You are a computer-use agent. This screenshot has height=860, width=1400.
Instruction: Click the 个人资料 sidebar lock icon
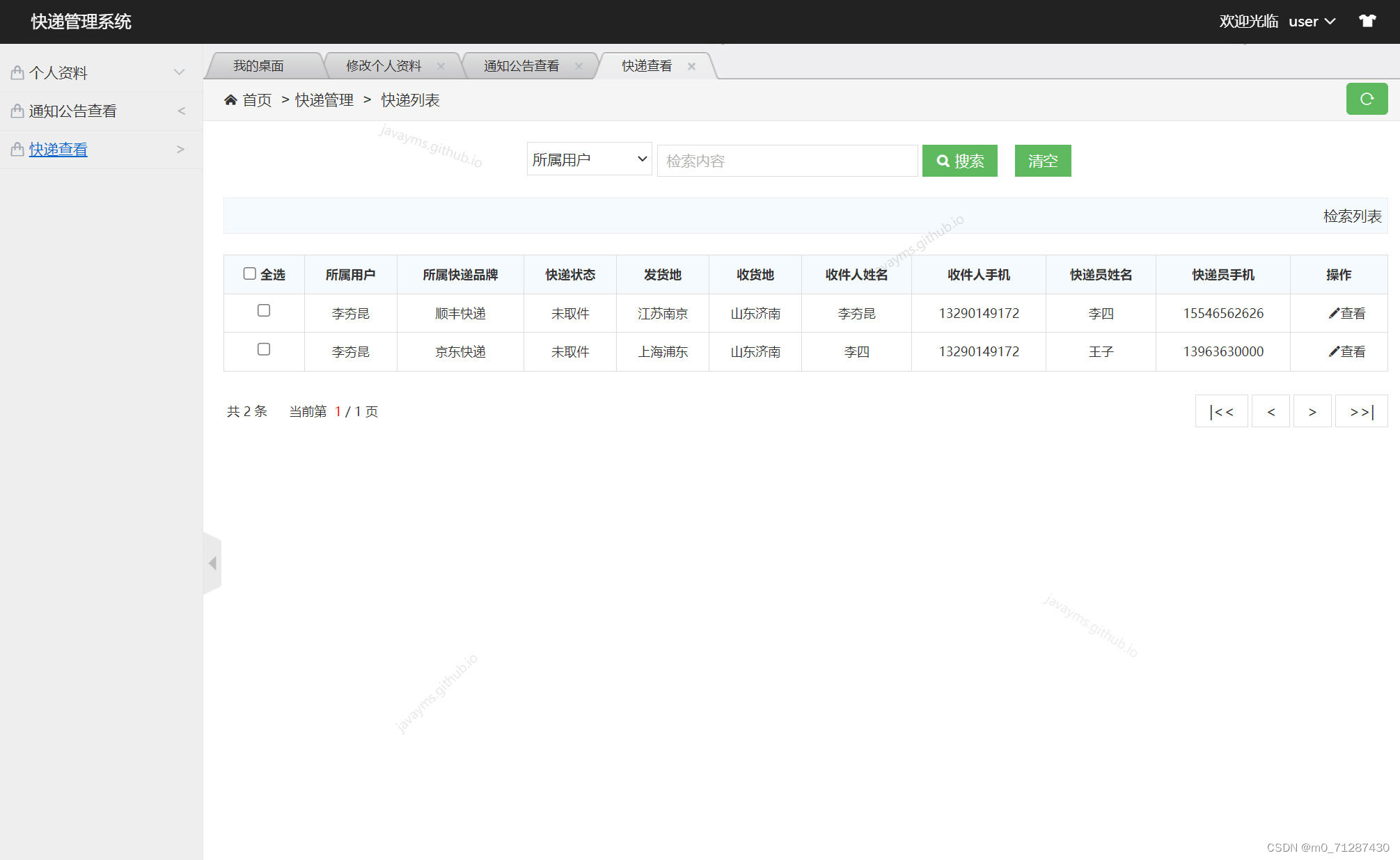17,72
